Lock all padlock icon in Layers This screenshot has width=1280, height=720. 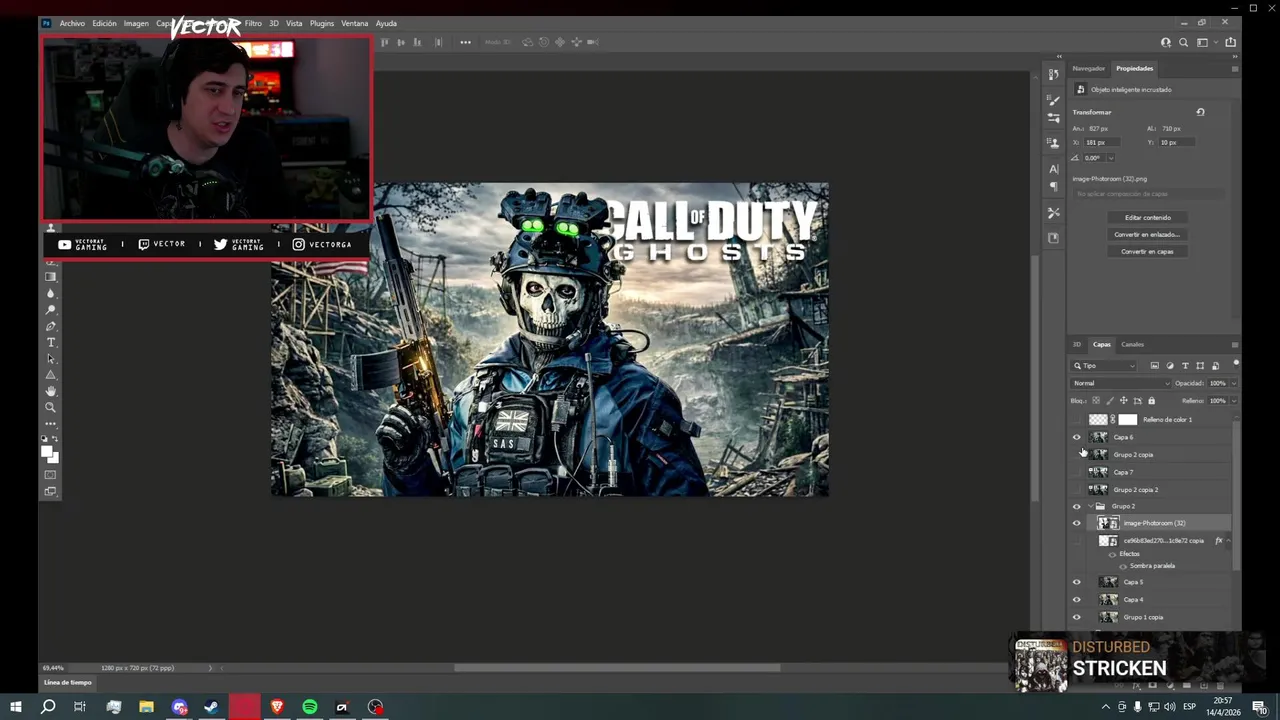click(1151, 401)
